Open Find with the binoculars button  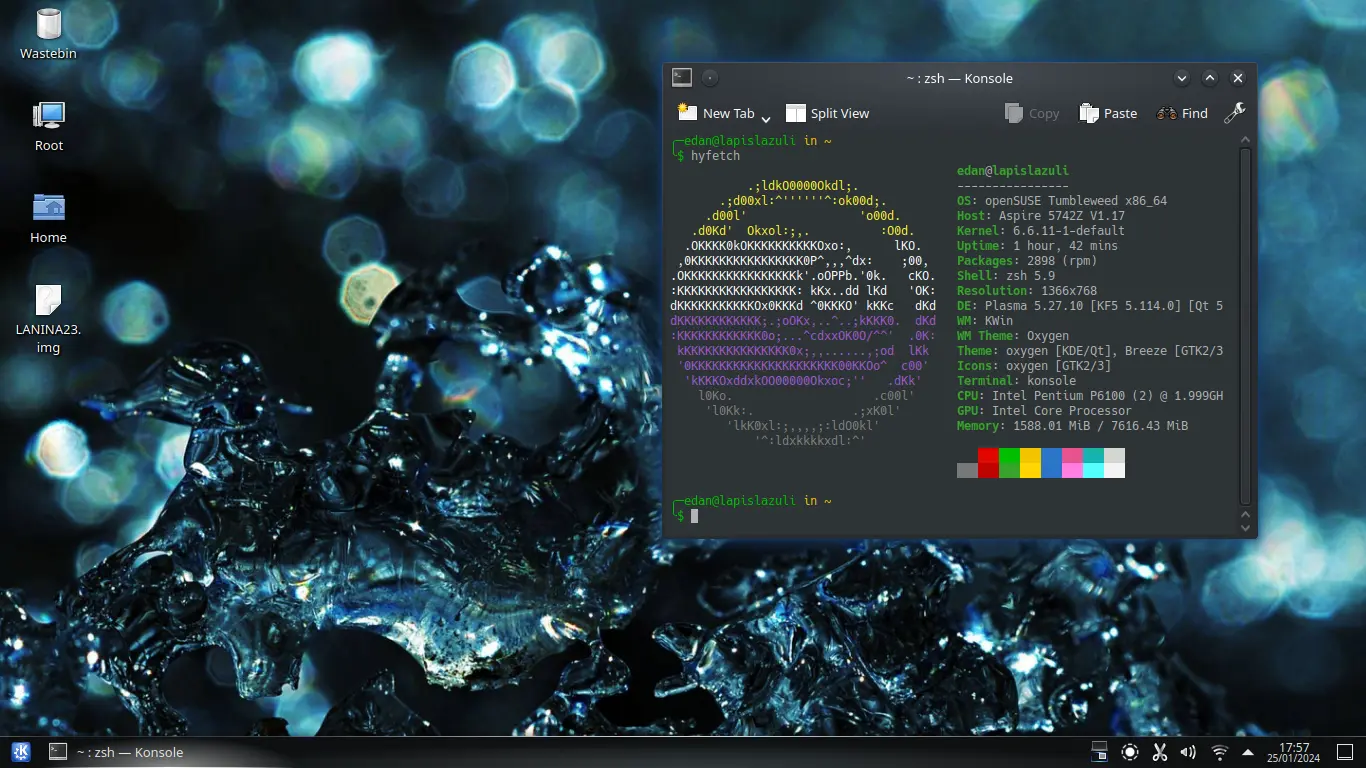click(x=1182, y=113)
